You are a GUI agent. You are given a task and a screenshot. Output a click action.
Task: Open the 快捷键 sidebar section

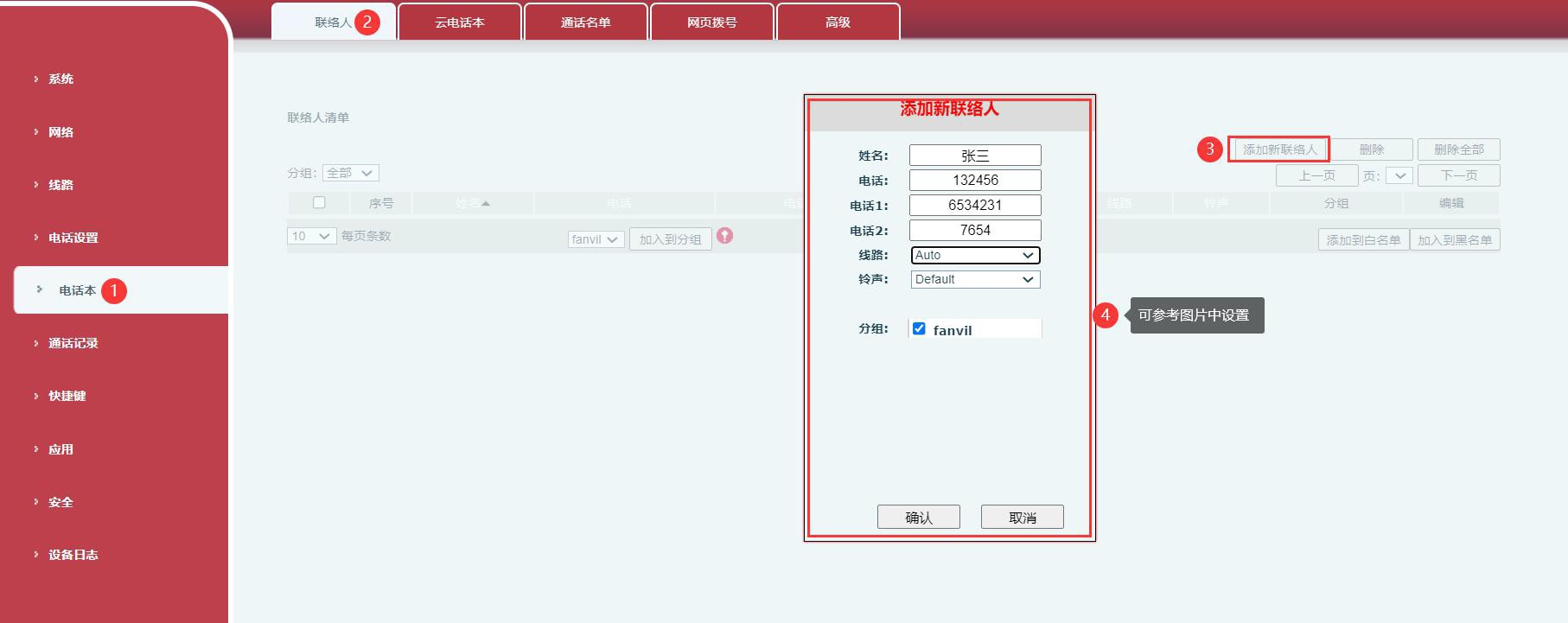tap(67, 396)
